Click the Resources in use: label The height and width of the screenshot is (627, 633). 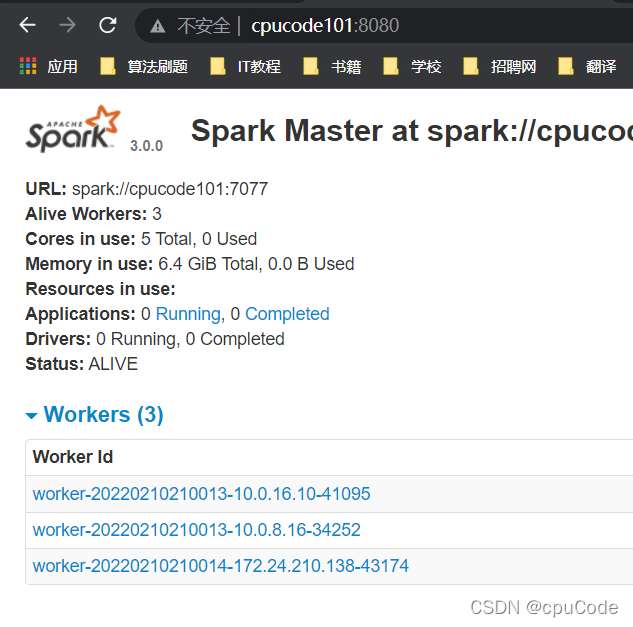(100, 289)
